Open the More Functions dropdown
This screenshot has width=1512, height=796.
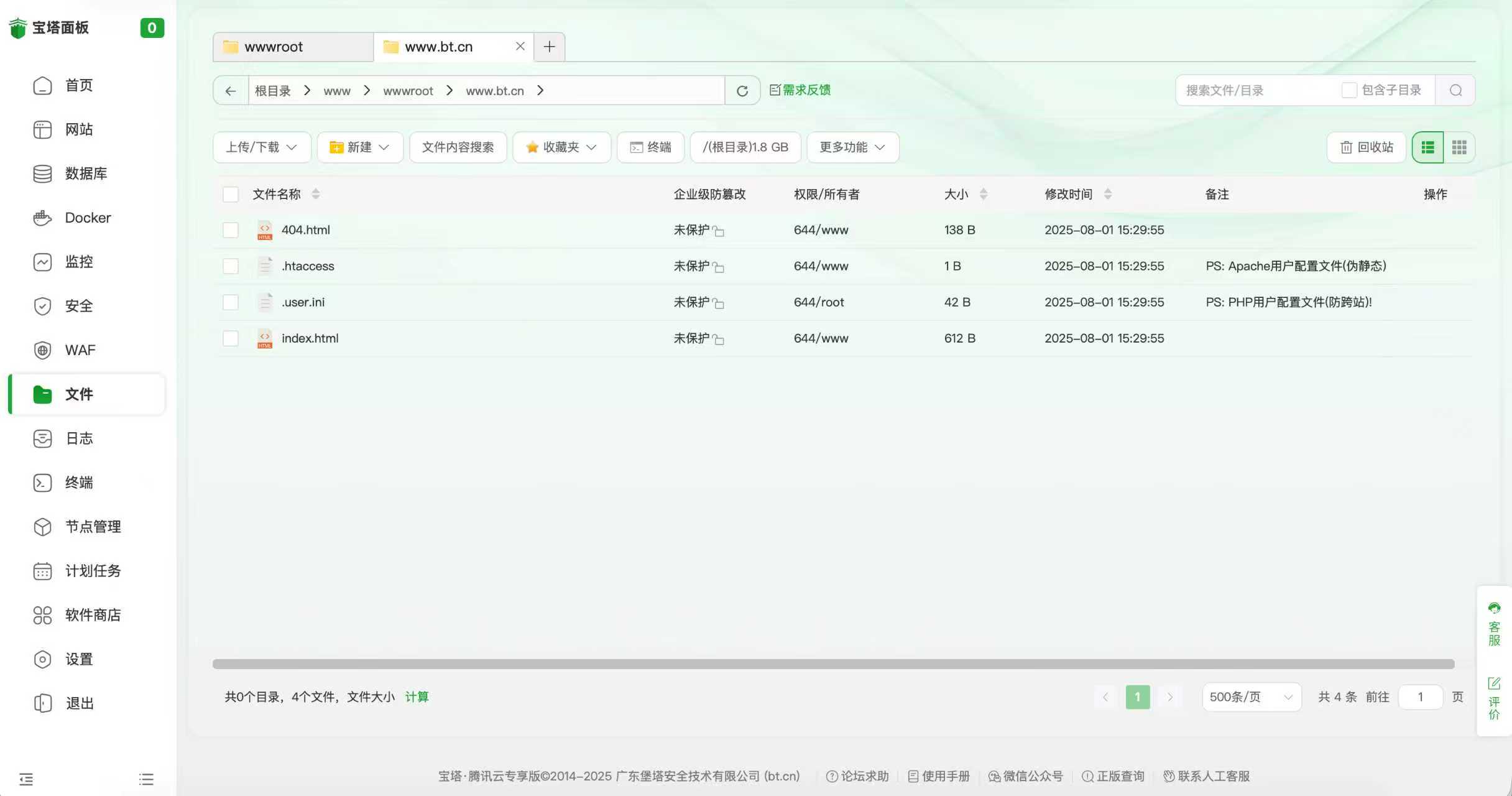852,147
